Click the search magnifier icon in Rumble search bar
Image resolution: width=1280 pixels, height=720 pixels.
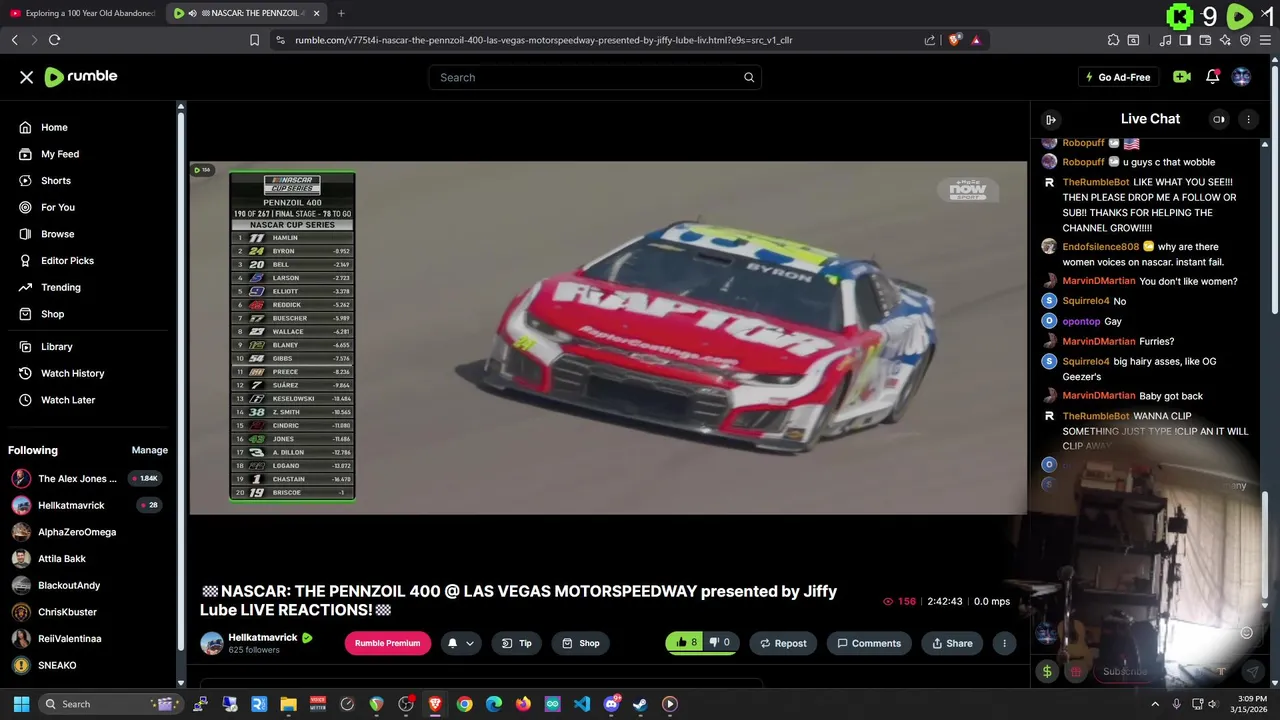tap(749, 77)
